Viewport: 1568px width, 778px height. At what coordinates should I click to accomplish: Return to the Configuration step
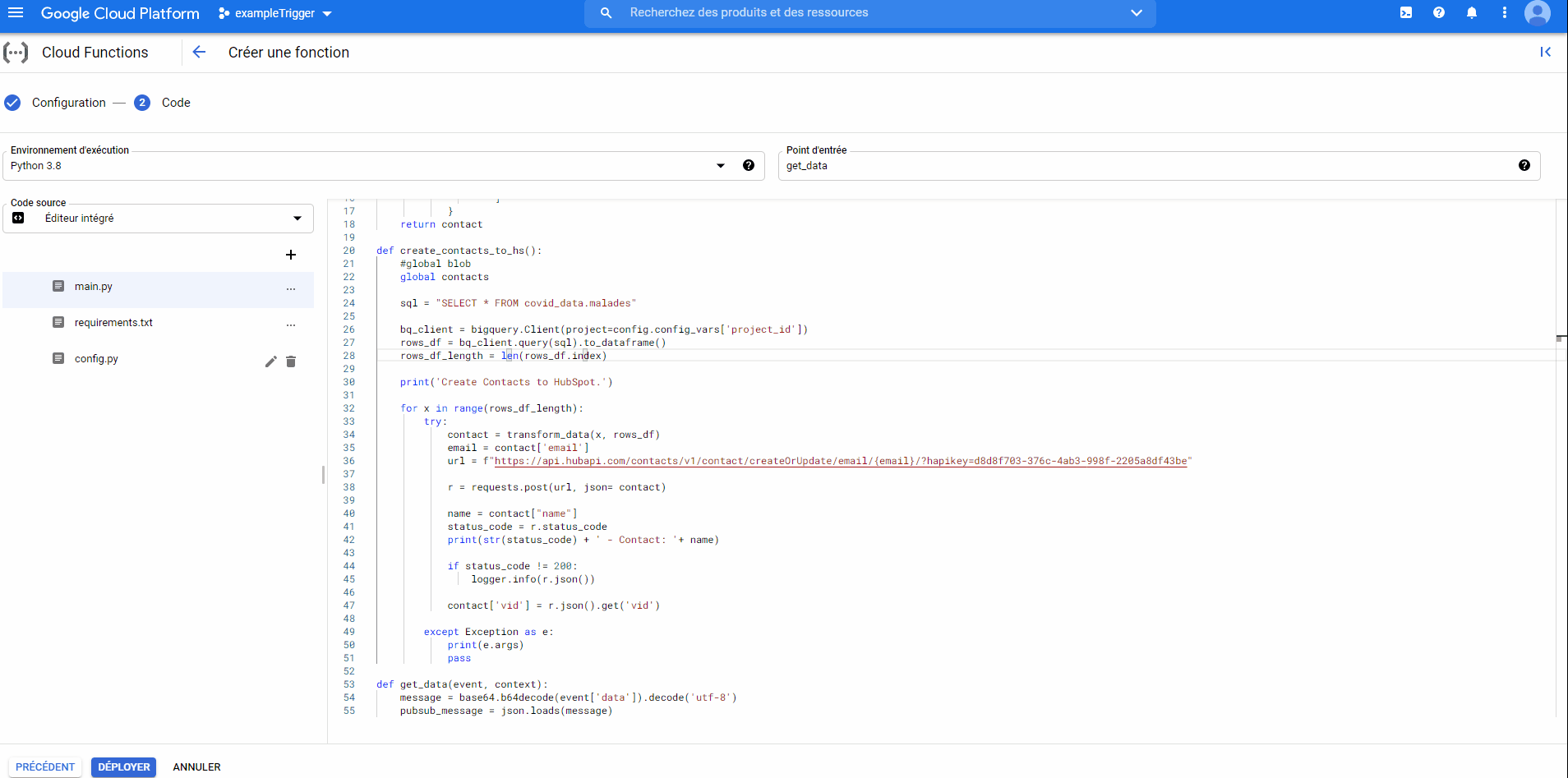(x=69, y=103)
